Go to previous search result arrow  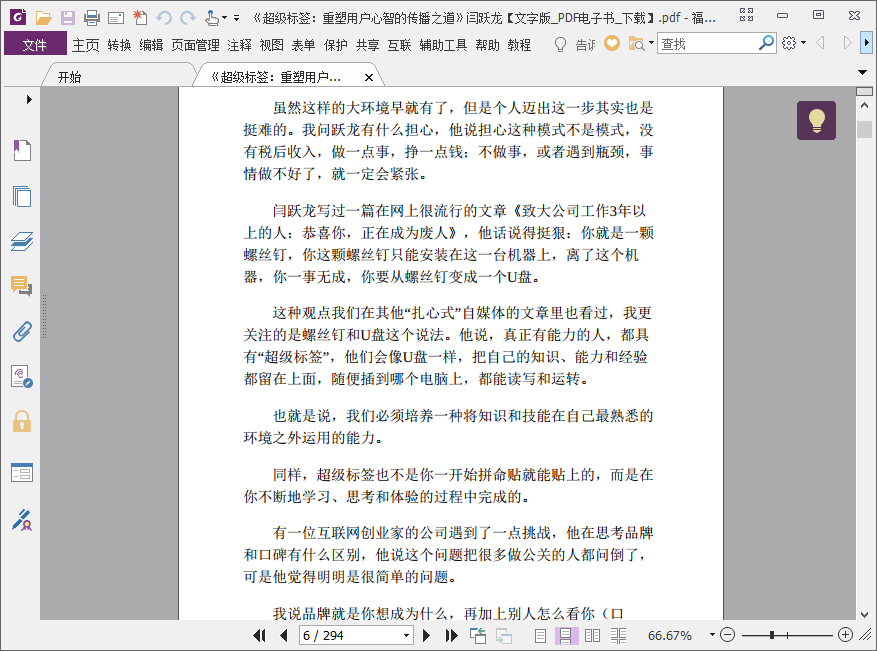click(821, 43)
